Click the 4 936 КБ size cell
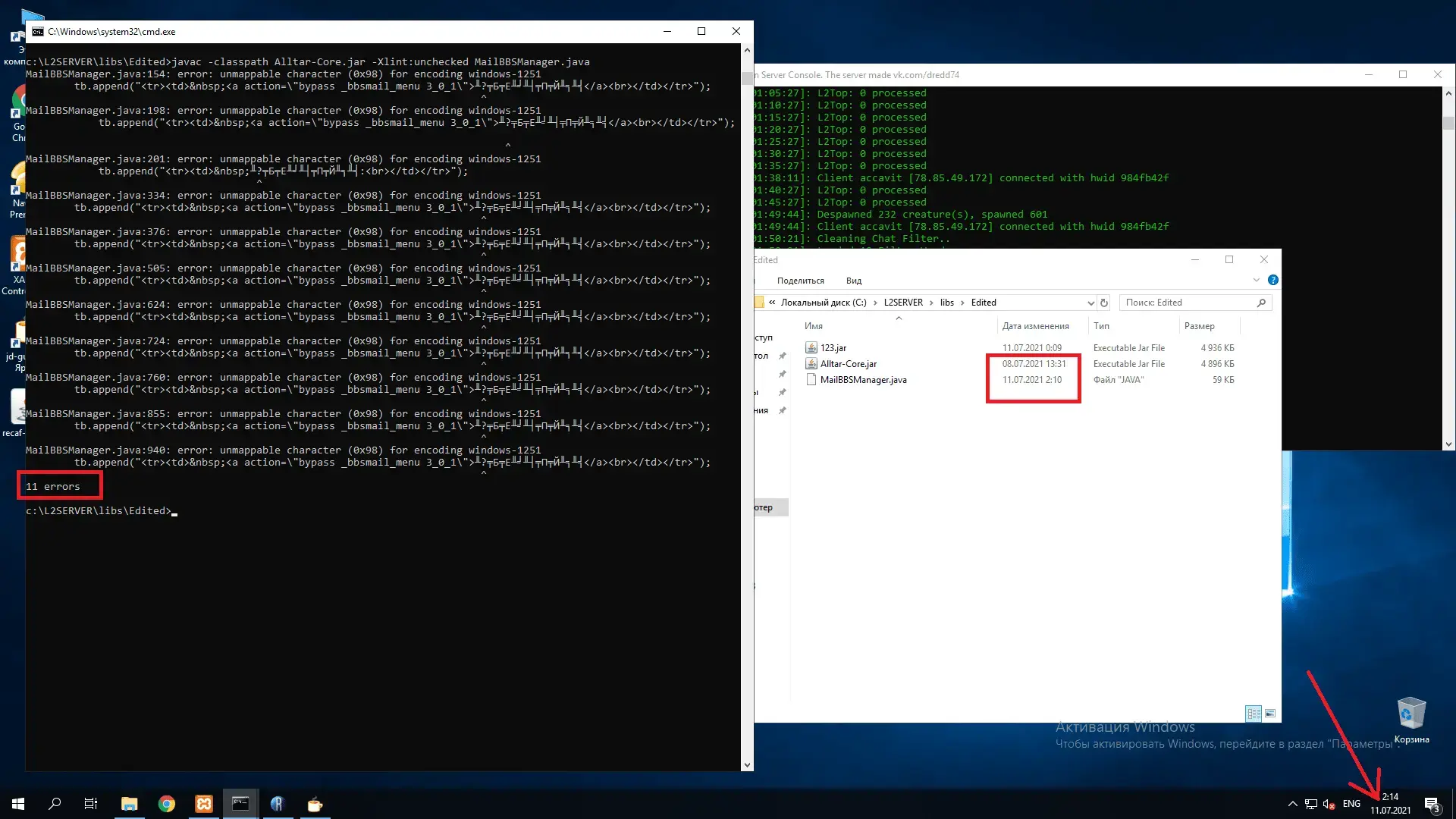The height and width of the screenshot is (819, 1456). pos(1217,348)
